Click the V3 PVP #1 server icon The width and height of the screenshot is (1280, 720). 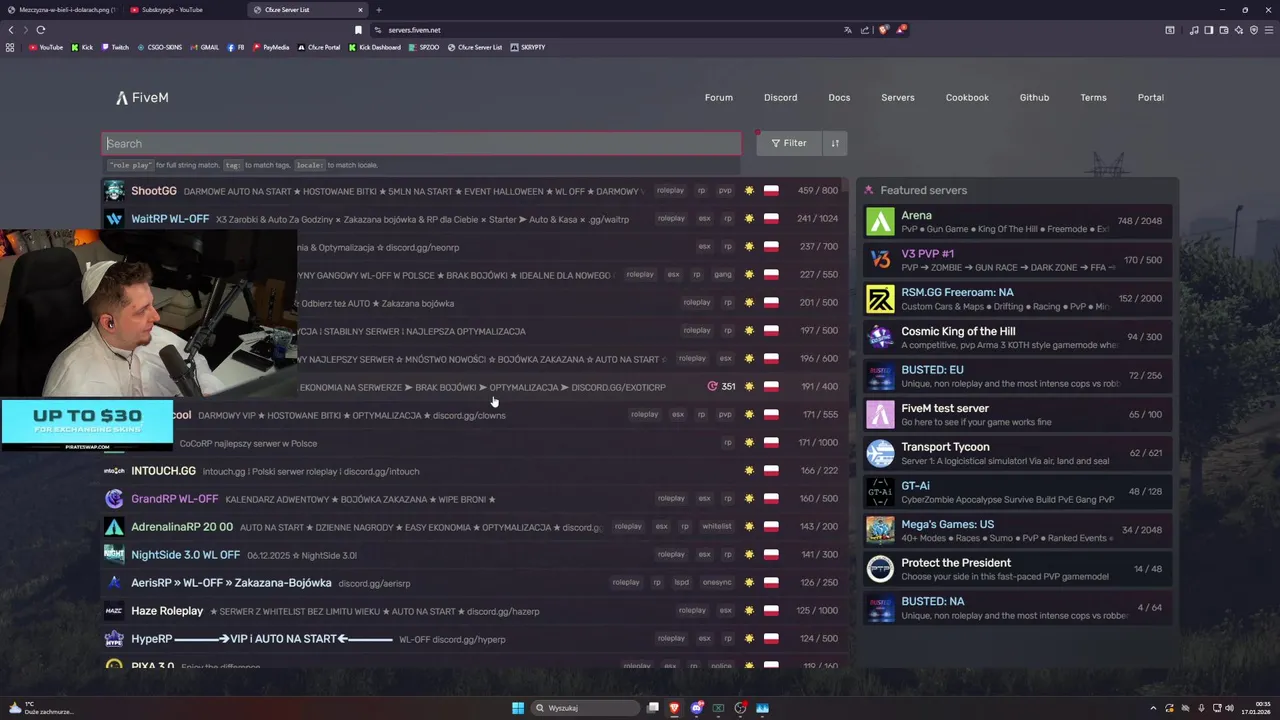[880, 260]
